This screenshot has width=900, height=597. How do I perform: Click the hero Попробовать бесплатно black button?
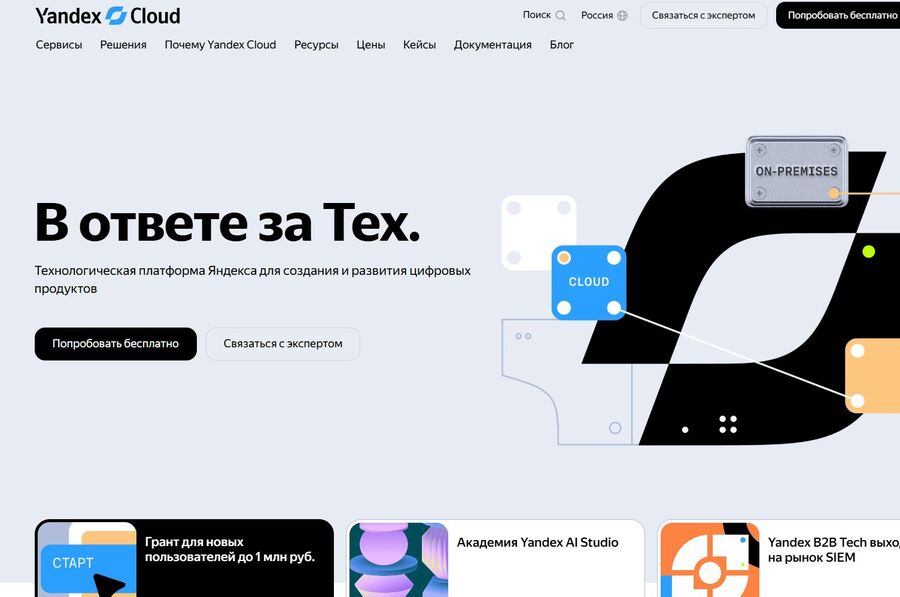click(115, 344)
